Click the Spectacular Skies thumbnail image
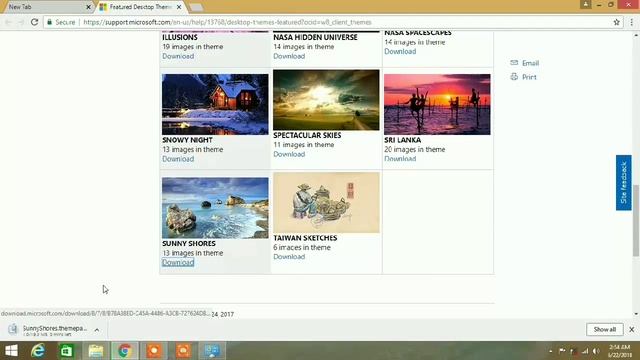 [x=326, y=100]
